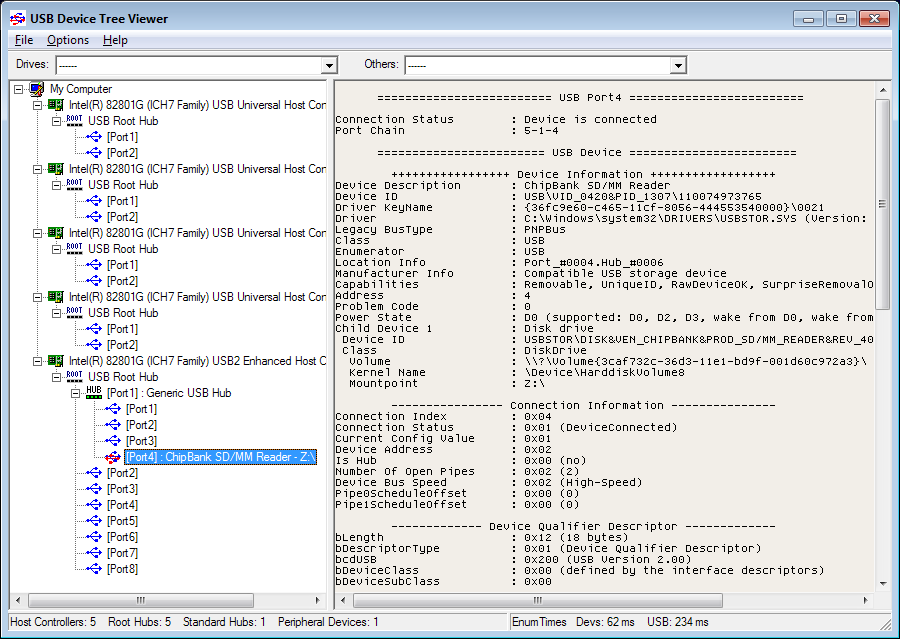
Task: Open the Options menu
Action: [x=67, y=40]
